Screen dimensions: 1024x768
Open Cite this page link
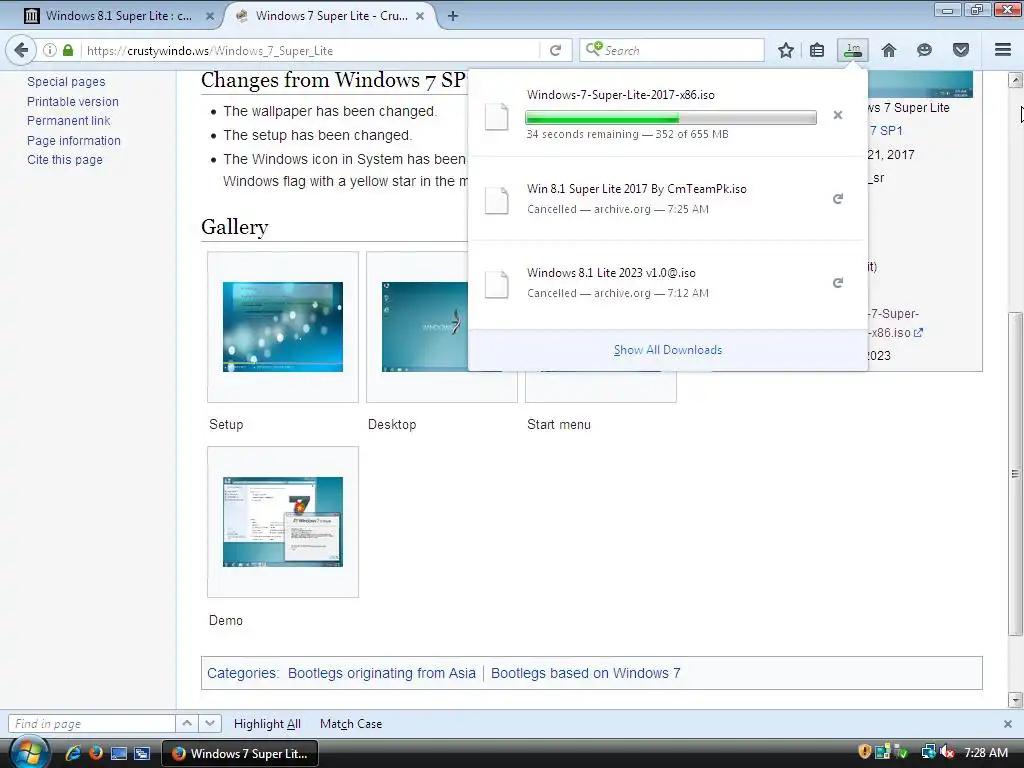pyautogui.click(x=65, y=160)
